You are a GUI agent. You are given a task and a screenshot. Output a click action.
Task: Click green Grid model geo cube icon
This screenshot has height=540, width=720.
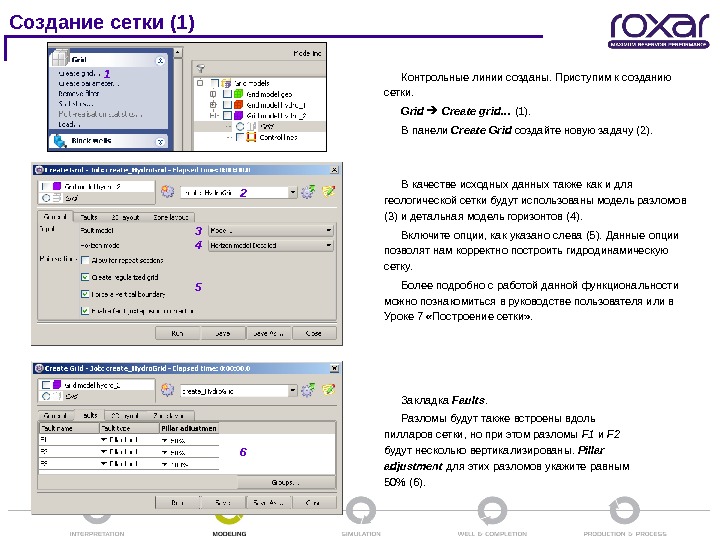[238, 94]
